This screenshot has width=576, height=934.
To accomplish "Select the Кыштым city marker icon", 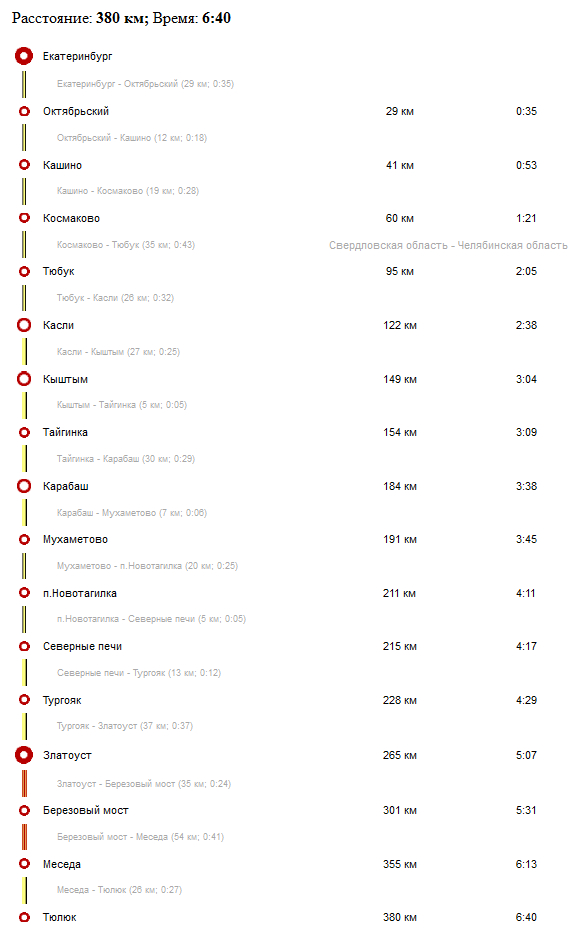I will tap(24, 379).
